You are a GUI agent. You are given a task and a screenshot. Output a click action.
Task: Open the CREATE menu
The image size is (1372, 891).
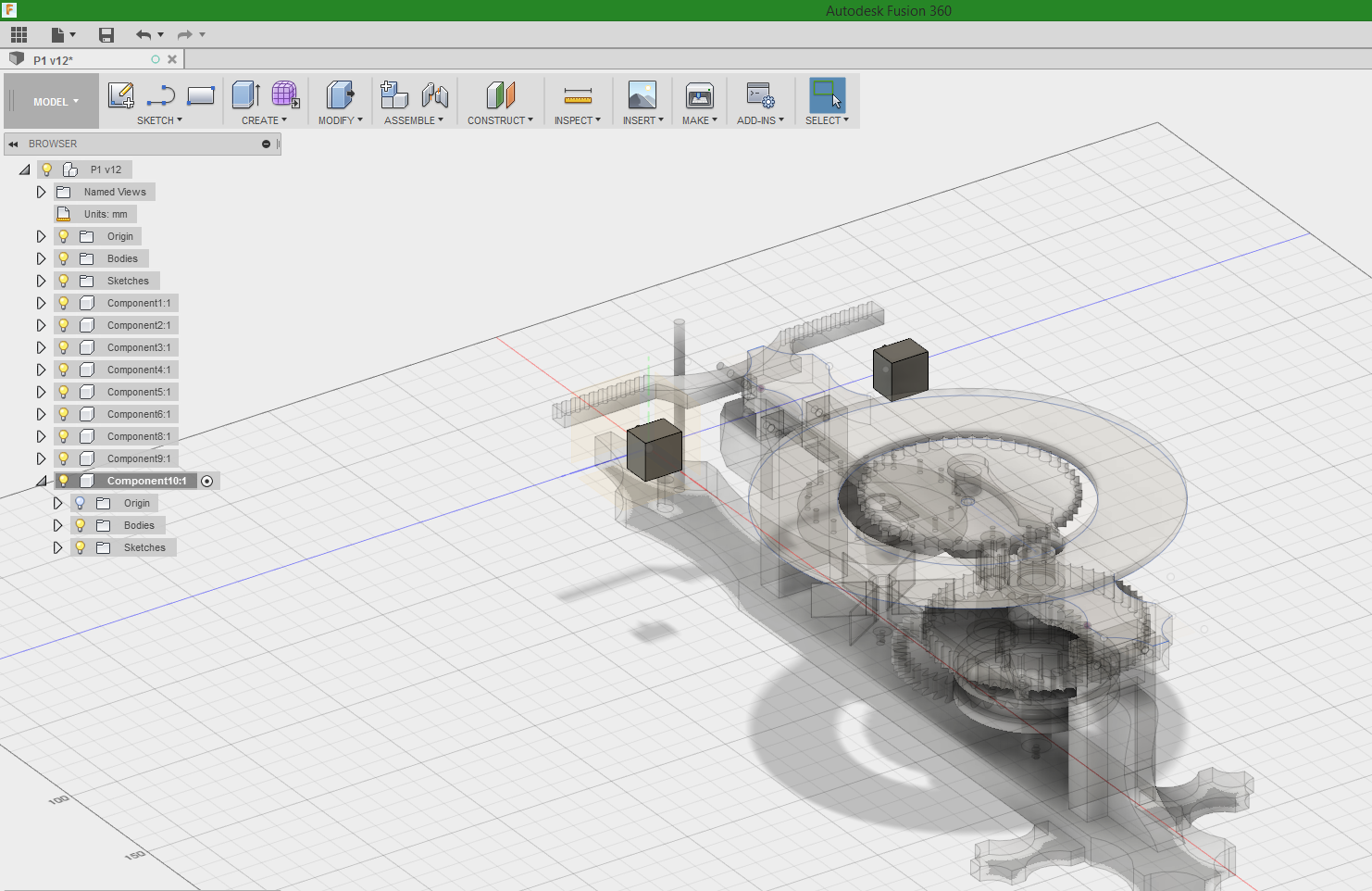[x=264, y=120]
